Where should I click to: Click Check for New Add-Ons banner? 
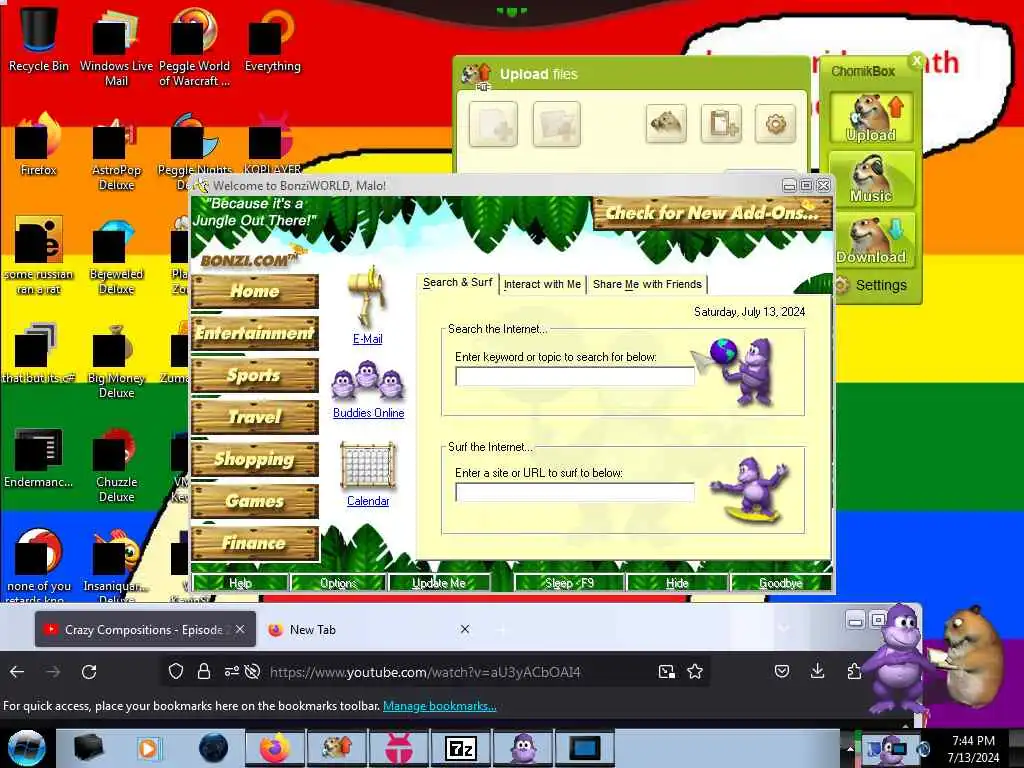click(712, 213)
